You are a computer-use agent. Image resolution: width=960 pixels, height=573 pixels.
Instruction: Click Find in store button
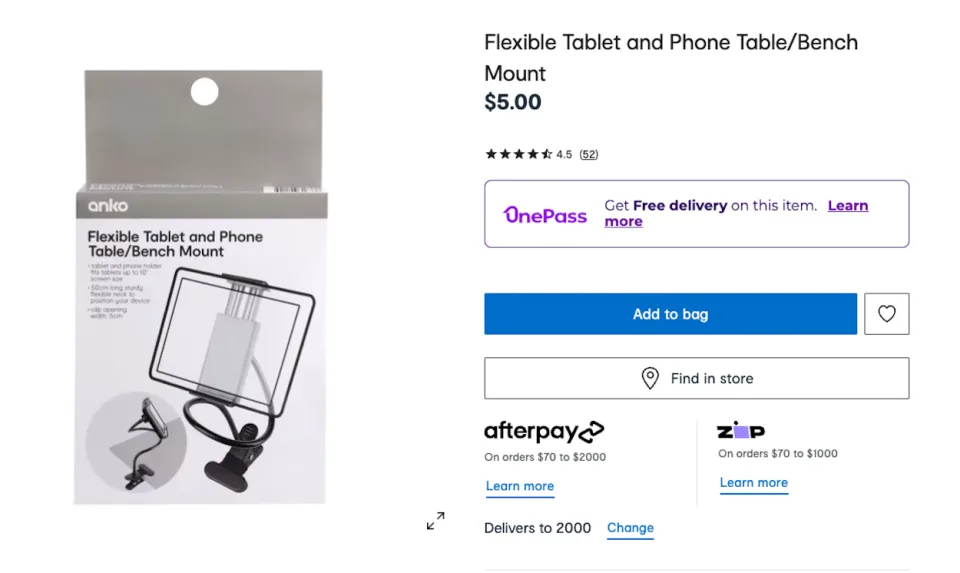pos(696,378)
